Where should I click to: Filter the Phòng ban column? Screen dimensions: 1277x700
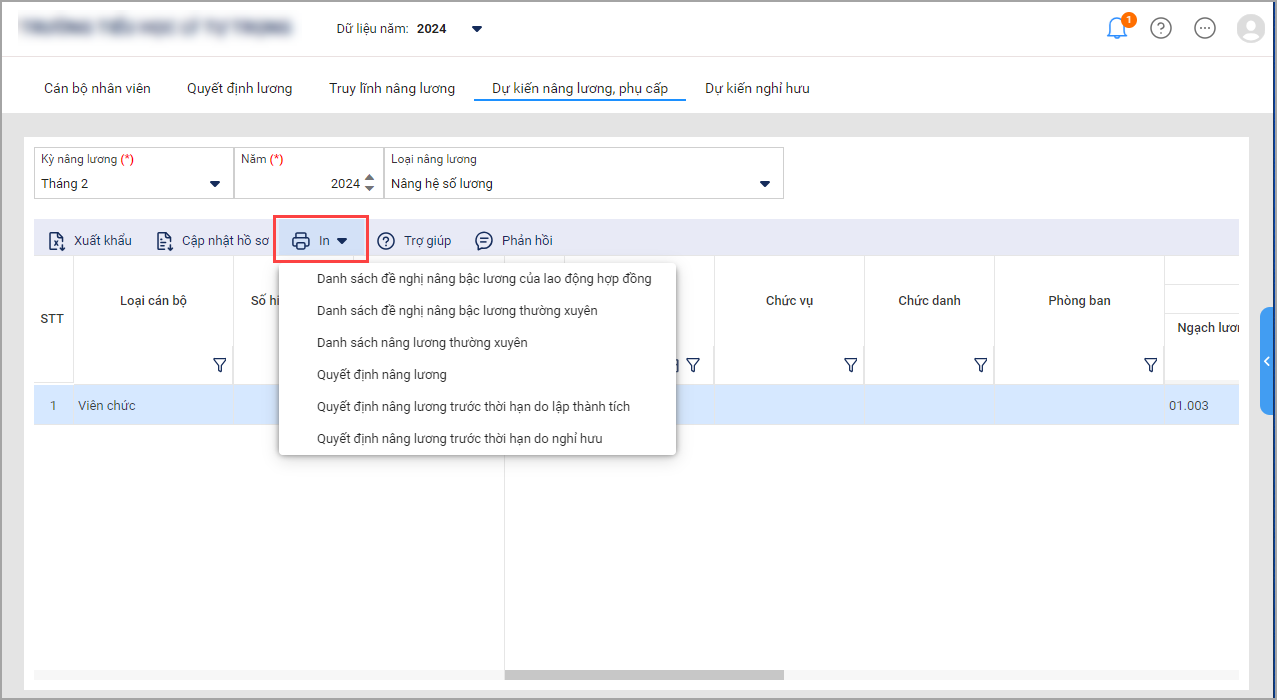tap(1150, 365)
